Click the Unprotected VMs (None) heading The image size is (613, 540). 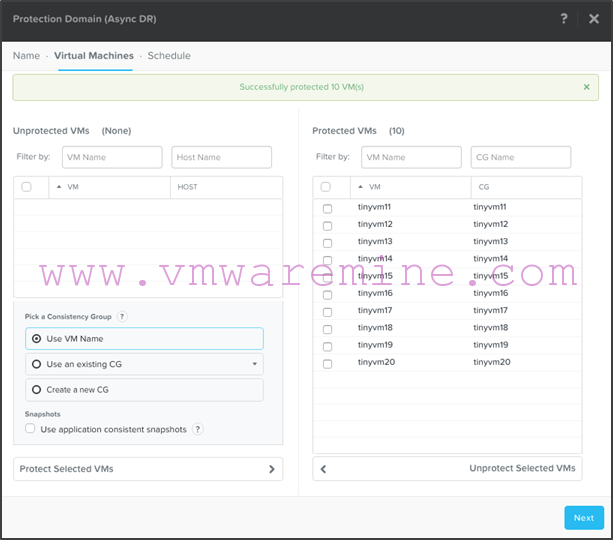(x=72, y=131)
